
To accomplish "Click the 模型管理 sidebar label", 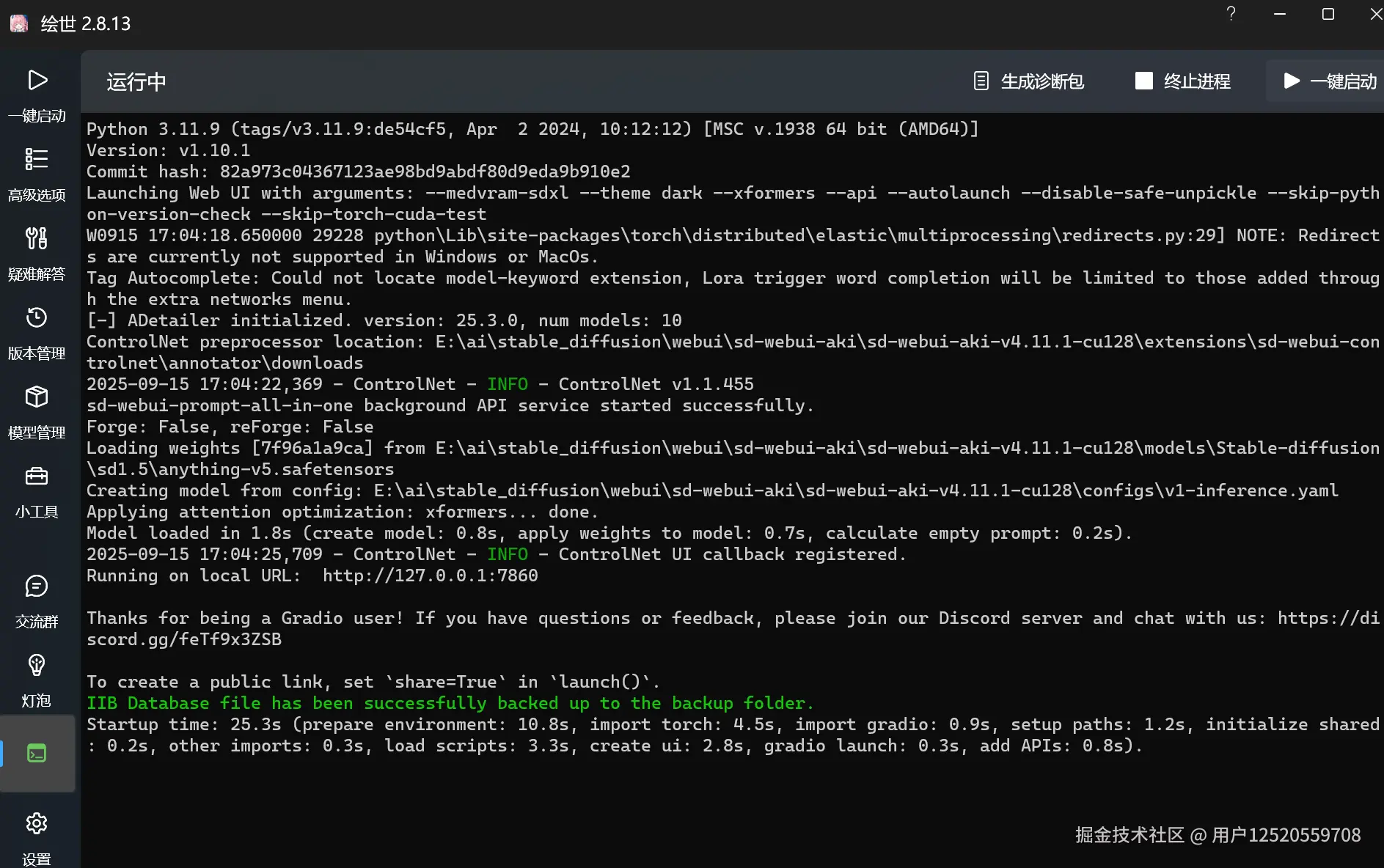I will pyautogui.click(x=37, y=433).
